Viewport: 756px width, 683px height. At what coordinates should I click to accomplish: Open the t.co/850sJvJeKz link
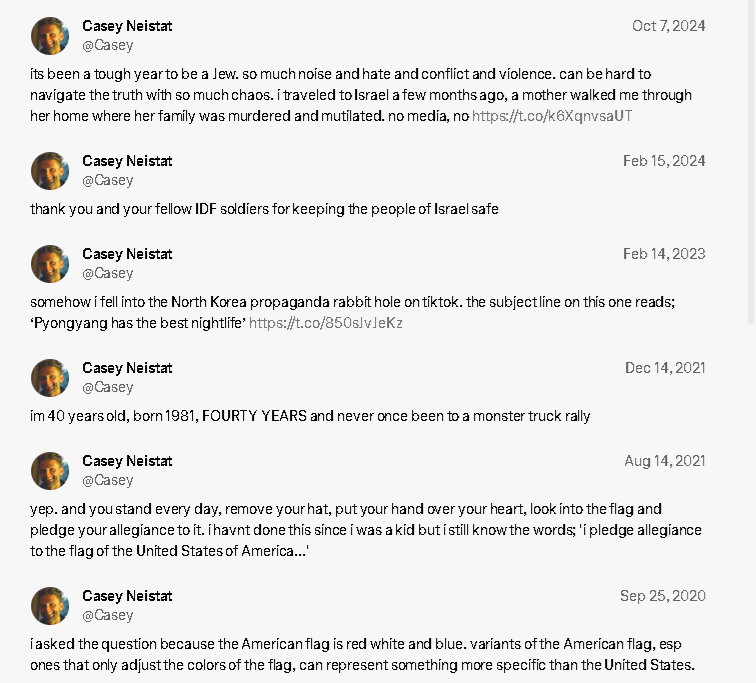click(325, 323)
